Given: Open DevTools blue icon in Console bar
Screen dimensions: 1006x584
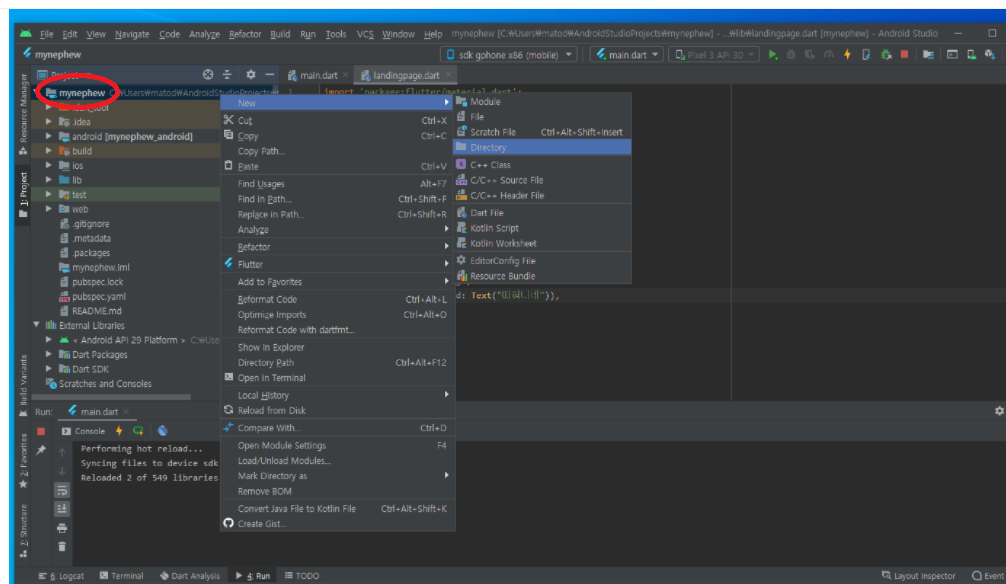Looking at the screenshot, I should 162,431.
